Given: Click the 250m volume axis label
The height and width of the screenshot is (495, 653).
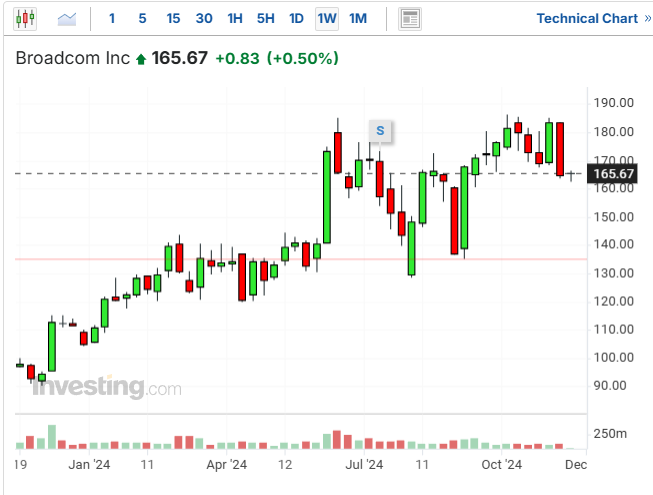Looking at the screenshot, I should tap(610, 434).
